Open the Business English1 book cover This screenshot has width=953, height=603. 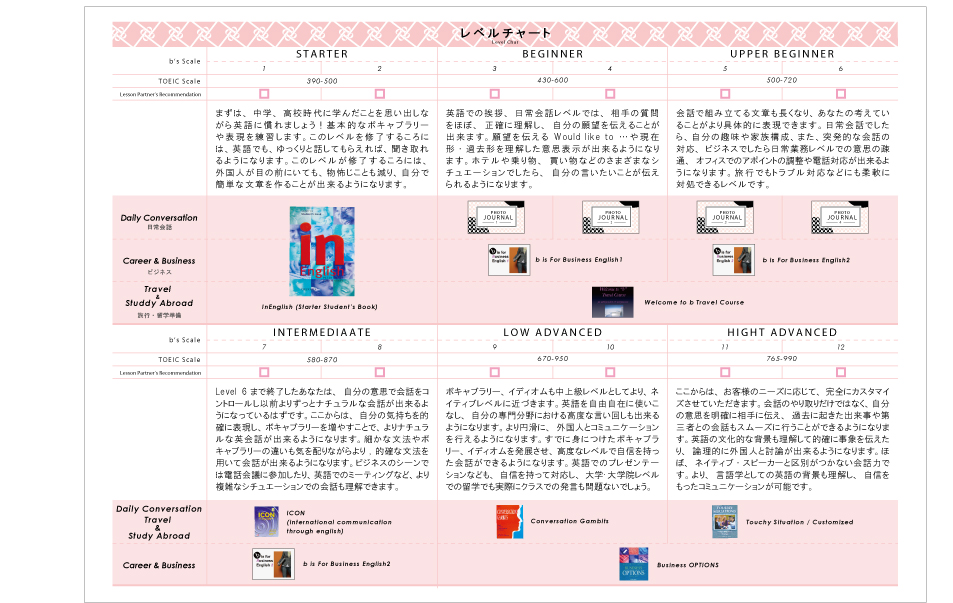pos(509,260)
